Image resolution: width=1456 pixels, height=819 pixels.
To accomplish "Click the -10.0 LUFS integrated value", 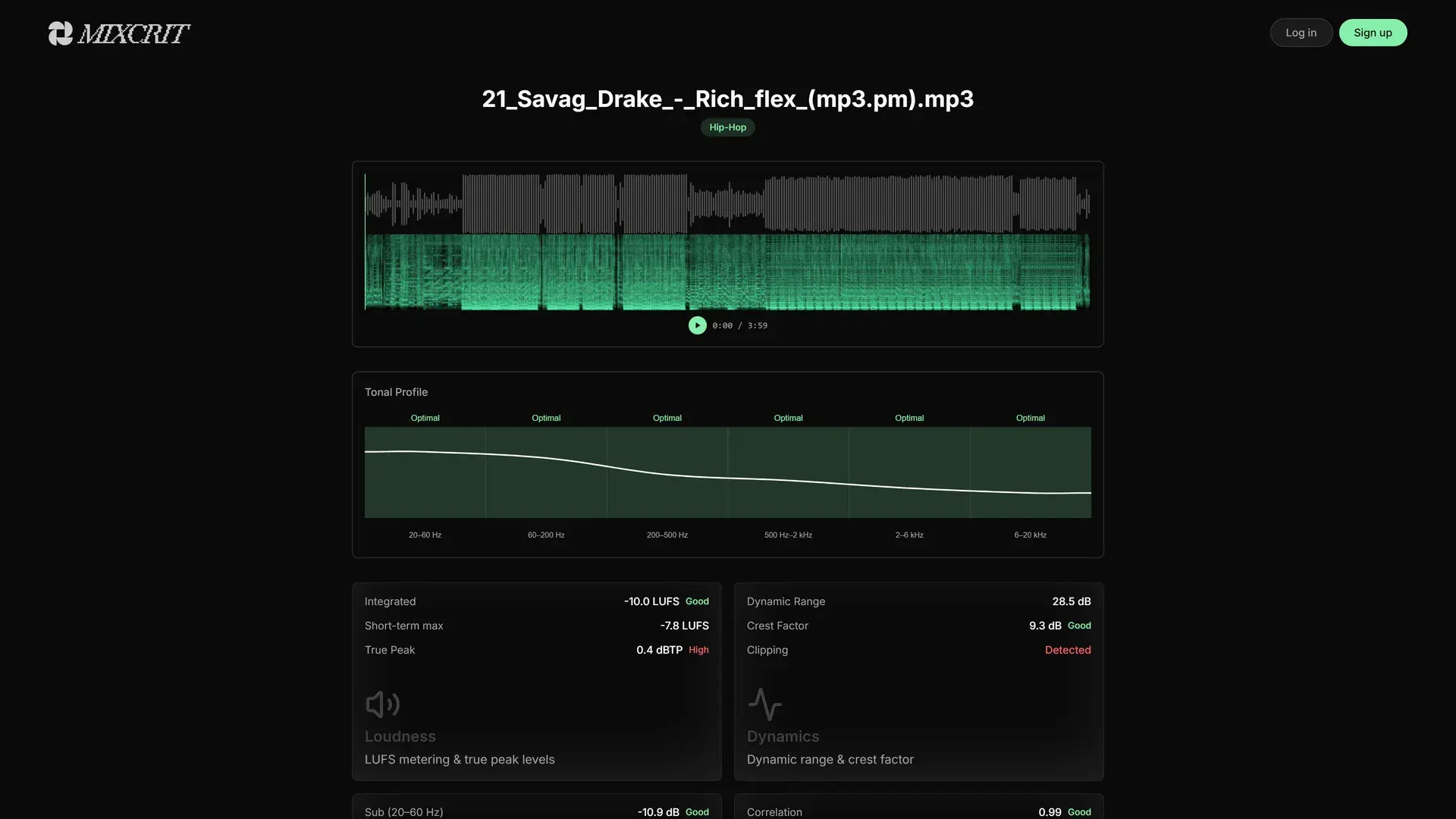I will (651, 601).
